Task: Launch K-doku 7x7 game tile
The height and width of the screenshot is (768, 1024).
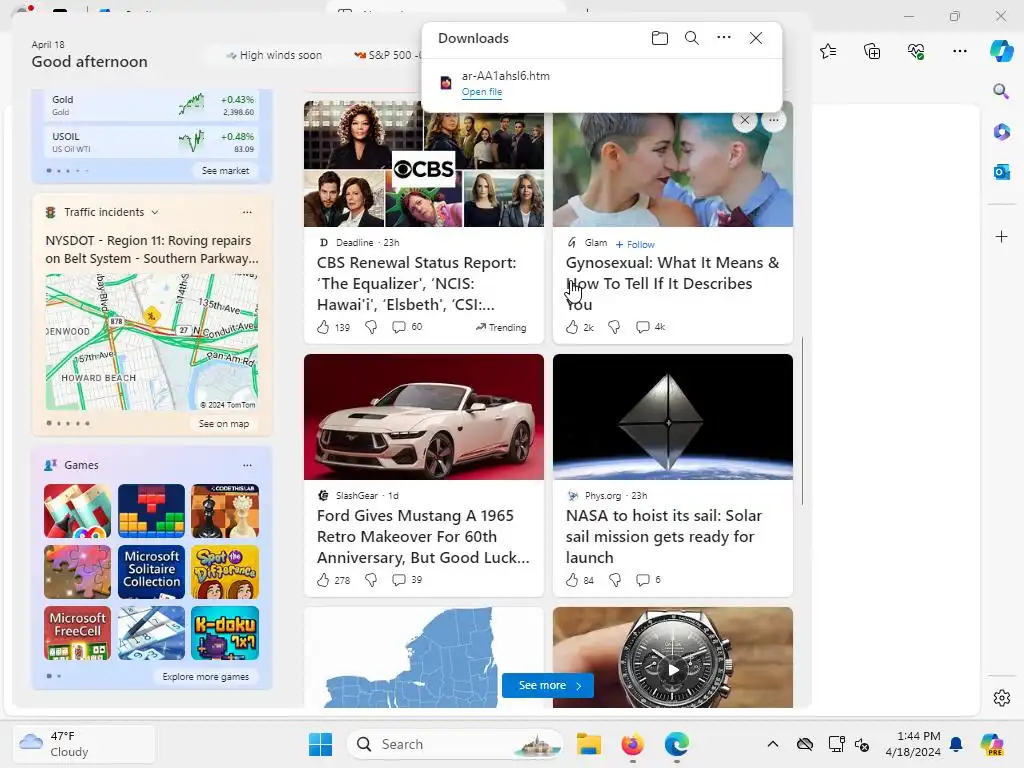Action: point(225,633)
